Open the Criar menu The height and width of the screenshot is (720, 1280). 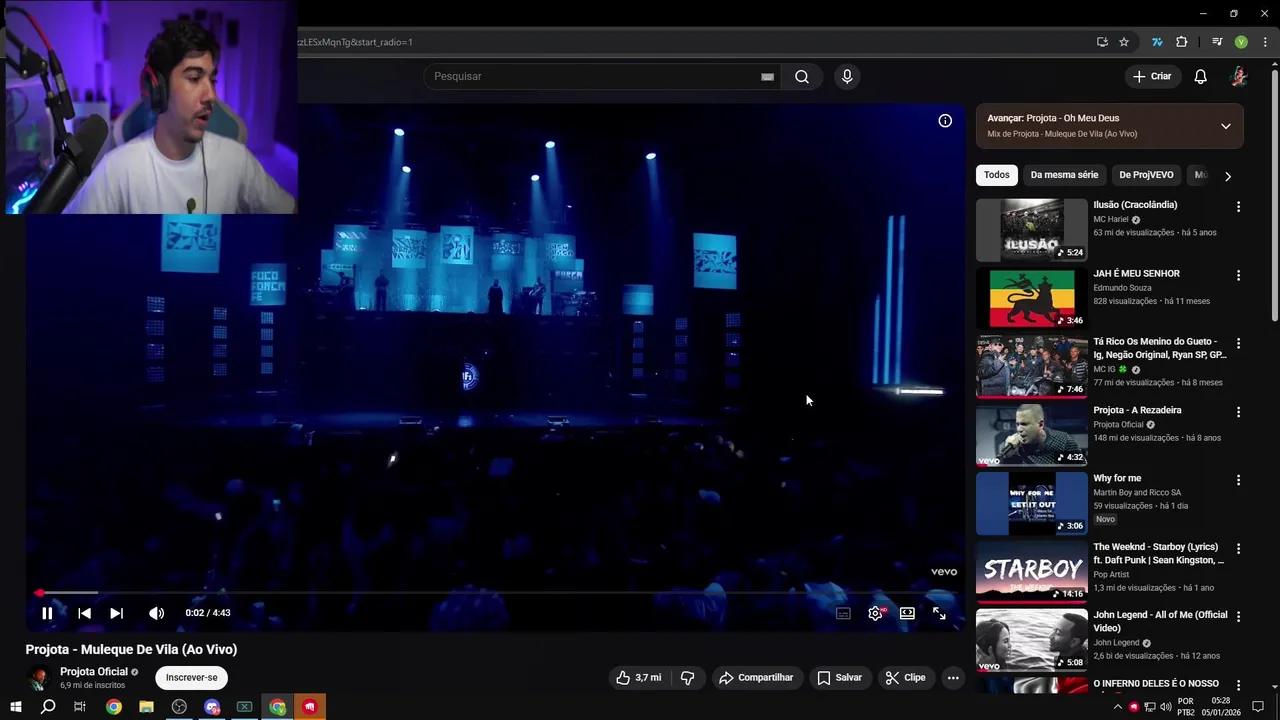tap(1151, 77)
